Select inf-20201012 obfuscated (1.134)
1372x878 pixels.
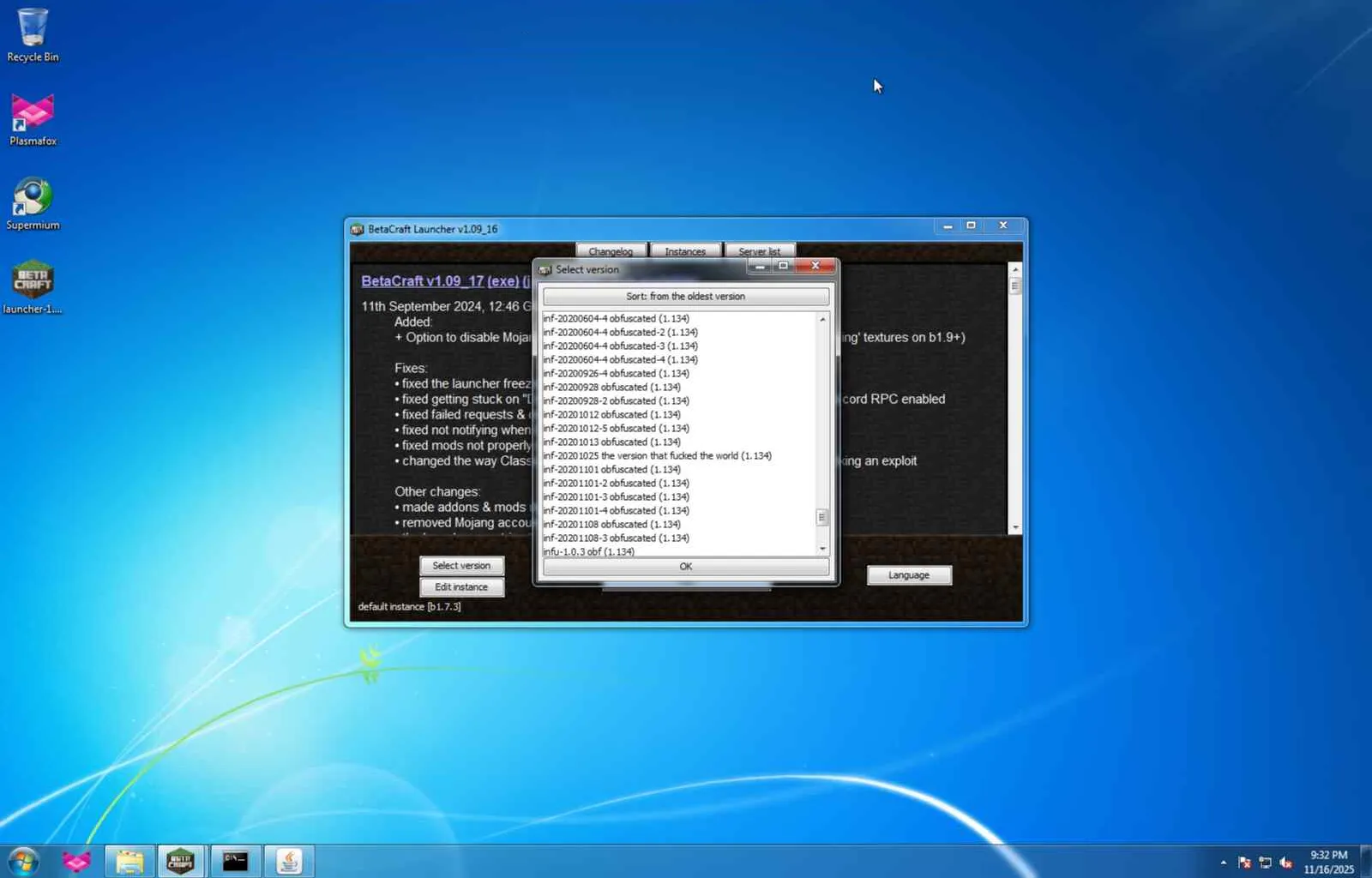(679, 415)
